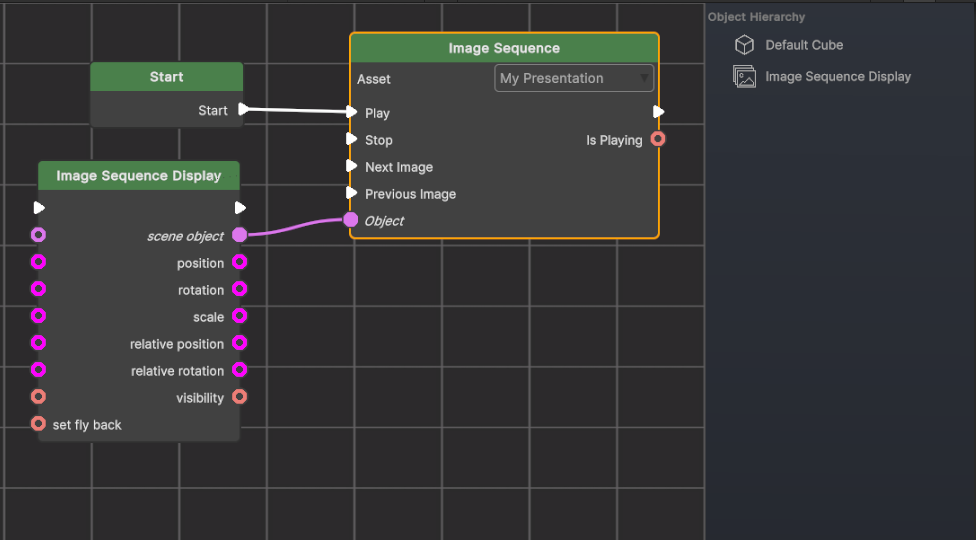Click the Object Hierarchy panel title
Viewport: 976px width, 540px height.
click(756, 17)
